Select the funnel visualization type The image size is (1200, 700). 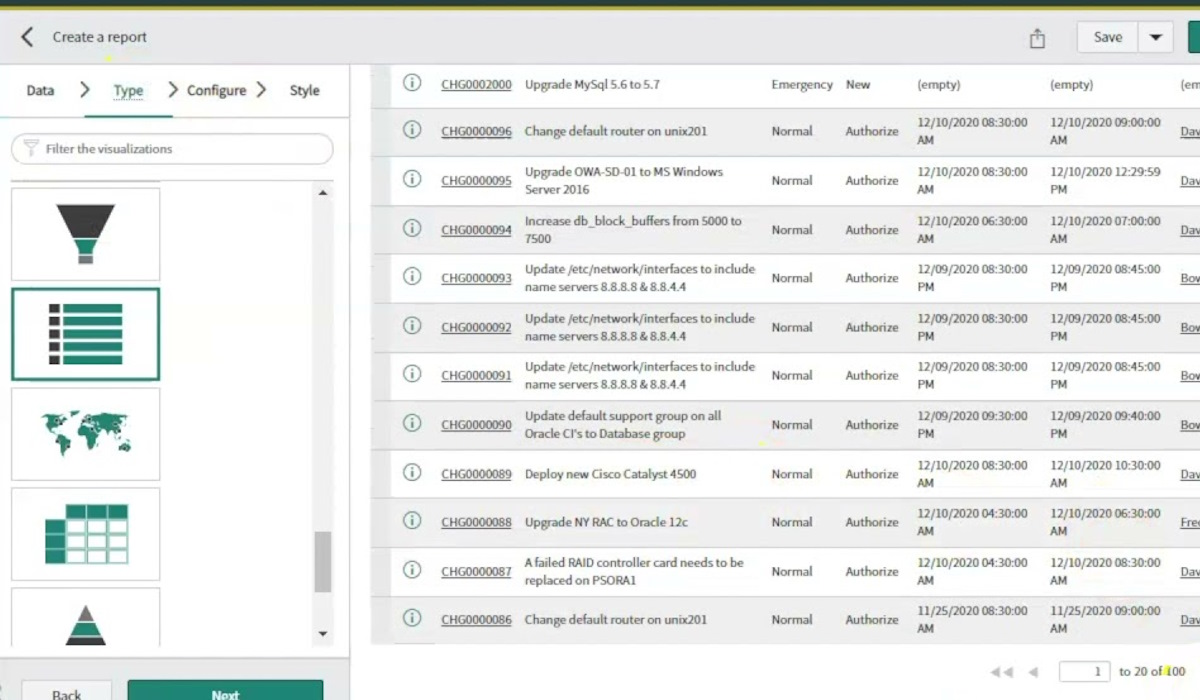(x=85, y=234)
